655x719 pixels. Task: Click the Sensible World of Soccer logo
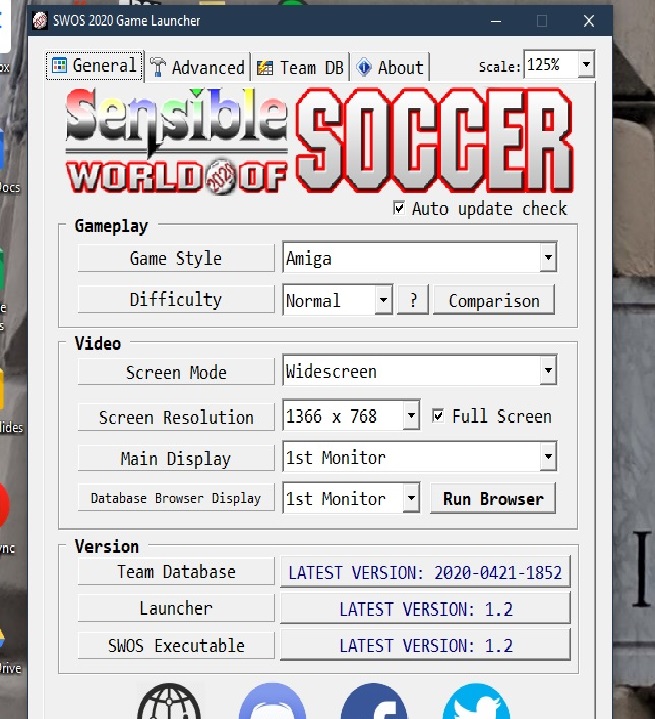(x=319, y=140)
